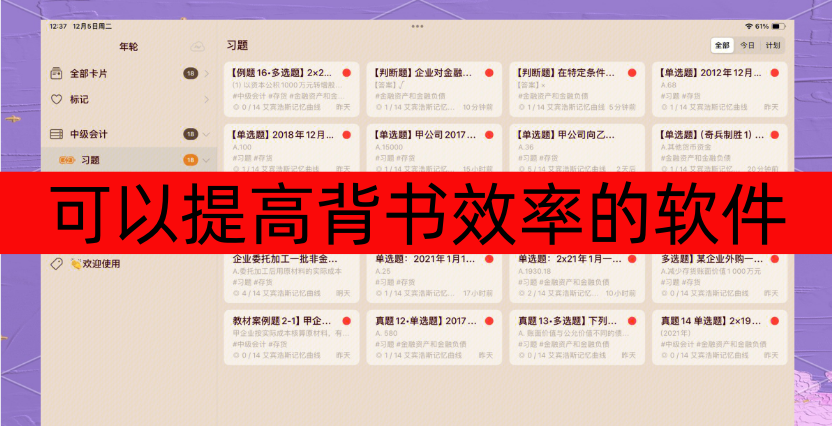Click the red dot on 真题14 单选题 card
Image resolution: width=832 pixels, height=426 pixels.
pyautogui.click(x=774, y=321)
